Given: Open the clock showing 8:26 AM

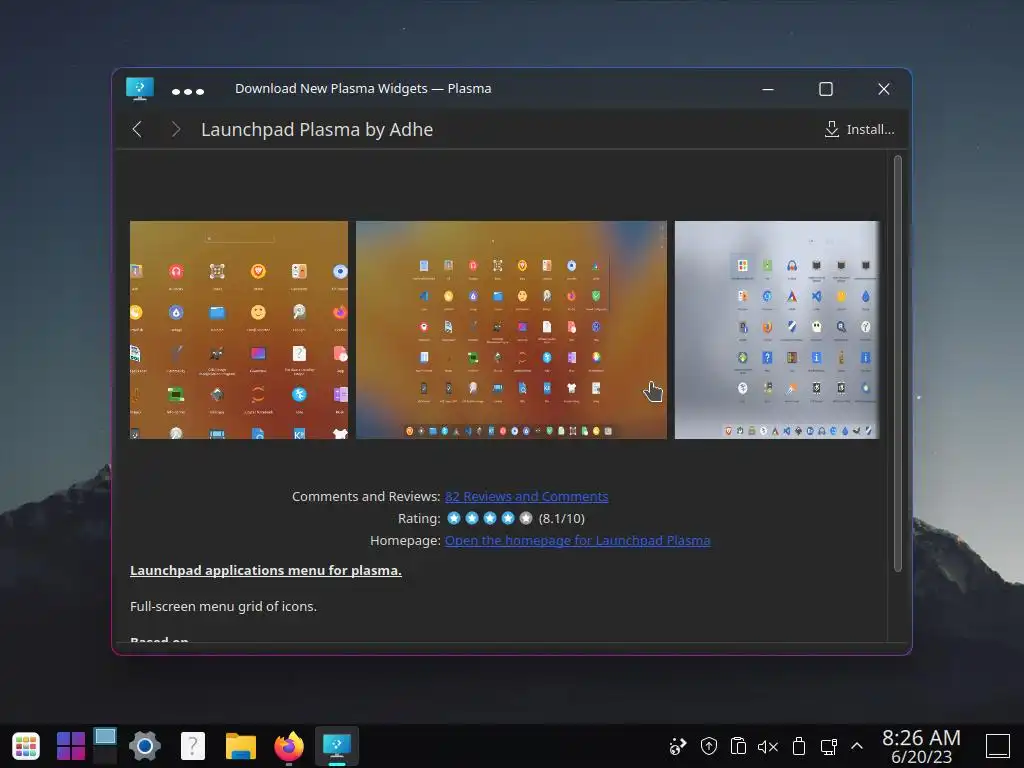Looking at the screenshot, I should (x=921, y=746).
